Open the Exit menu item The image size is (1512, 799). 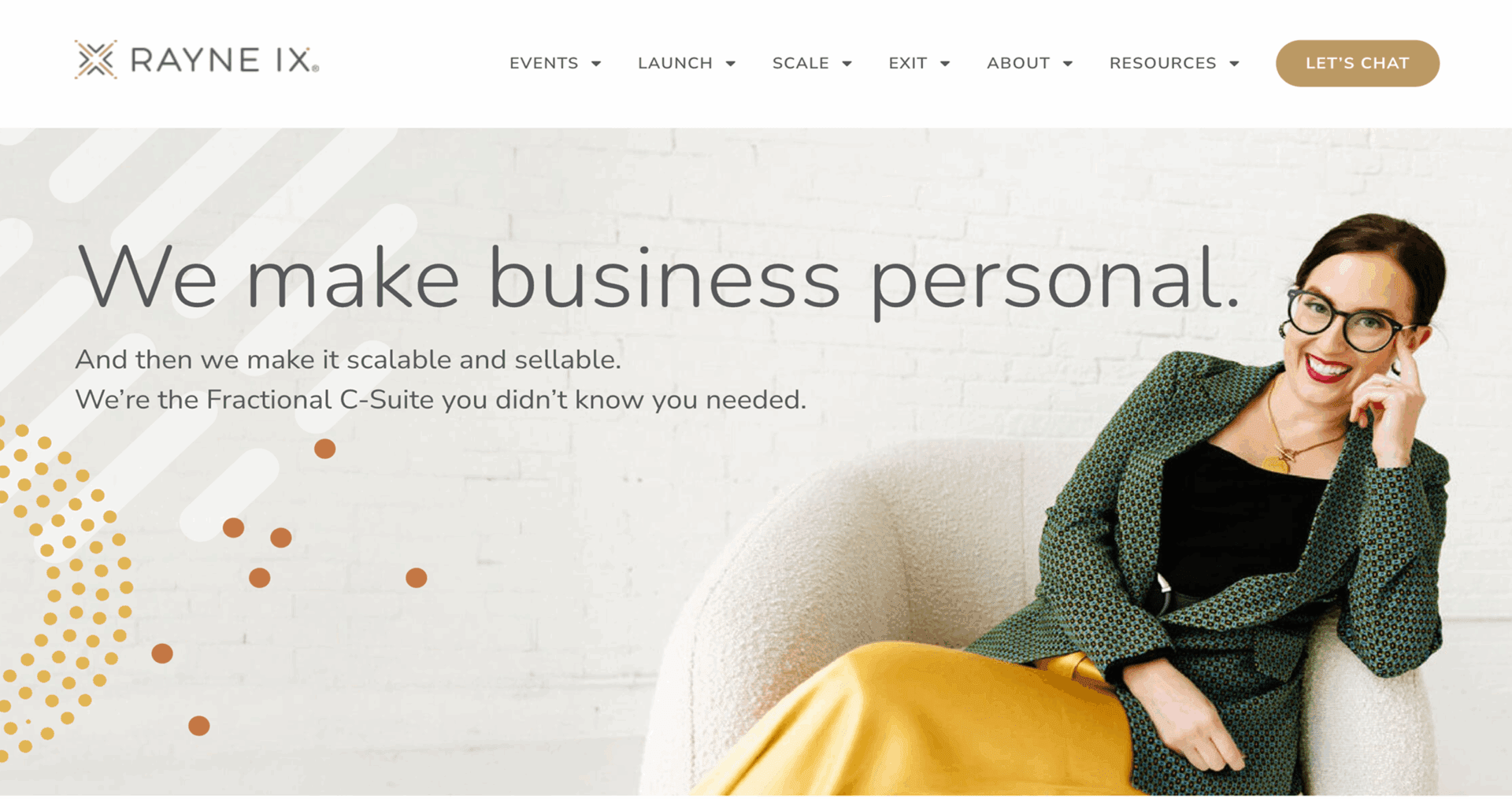pyautogui.click(x=907, y=63)
